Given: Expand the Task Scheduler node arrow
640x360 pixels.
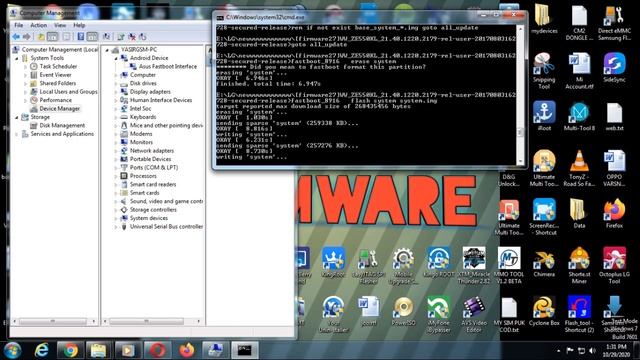Looking at the screenshot, I should pos(25,67).
